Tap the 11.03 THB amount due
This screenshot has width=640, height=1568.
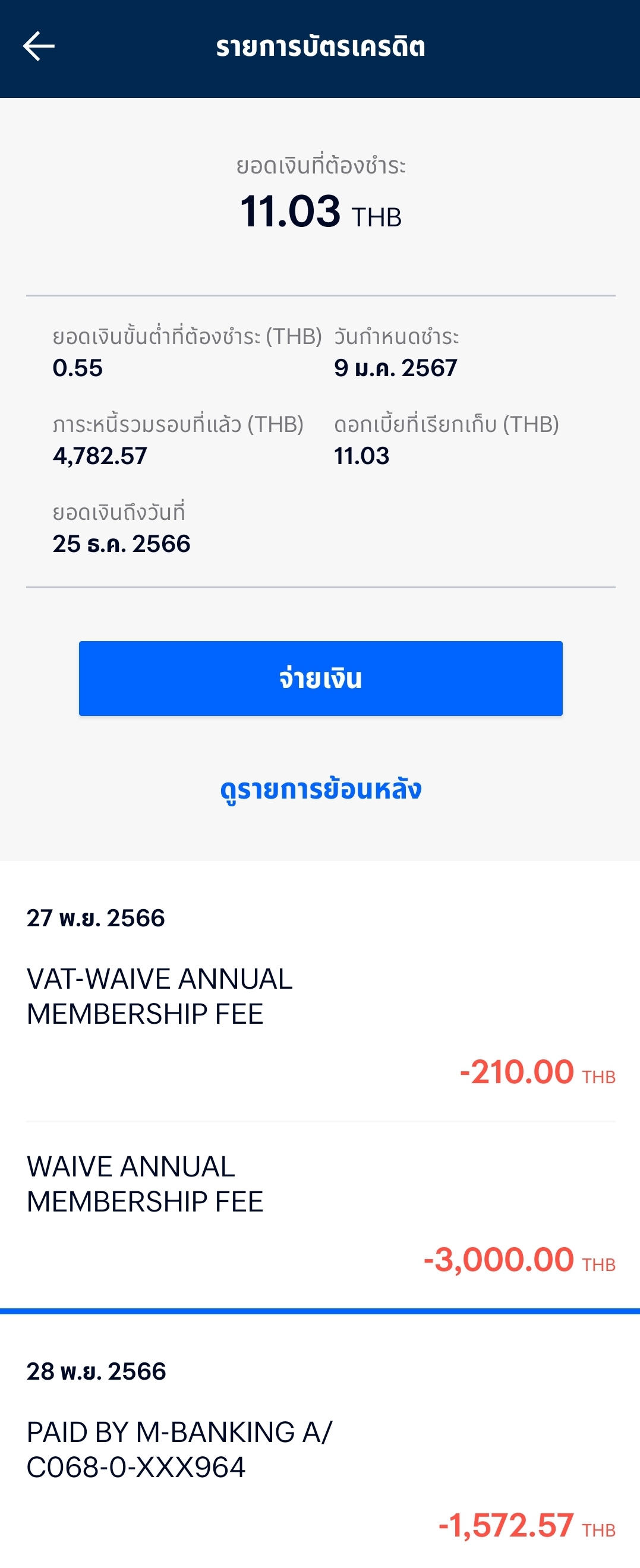point(320,211)
